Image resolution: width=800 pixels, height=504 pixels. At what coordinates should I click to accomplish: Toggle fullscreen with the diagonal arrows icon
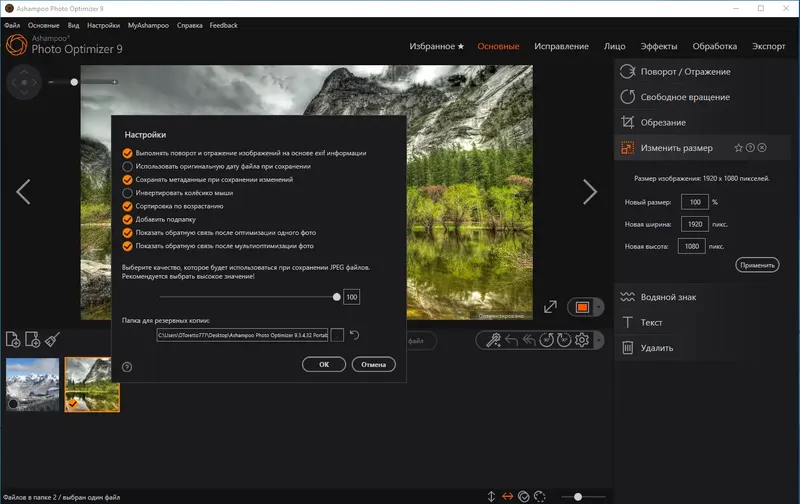point(551,307)
